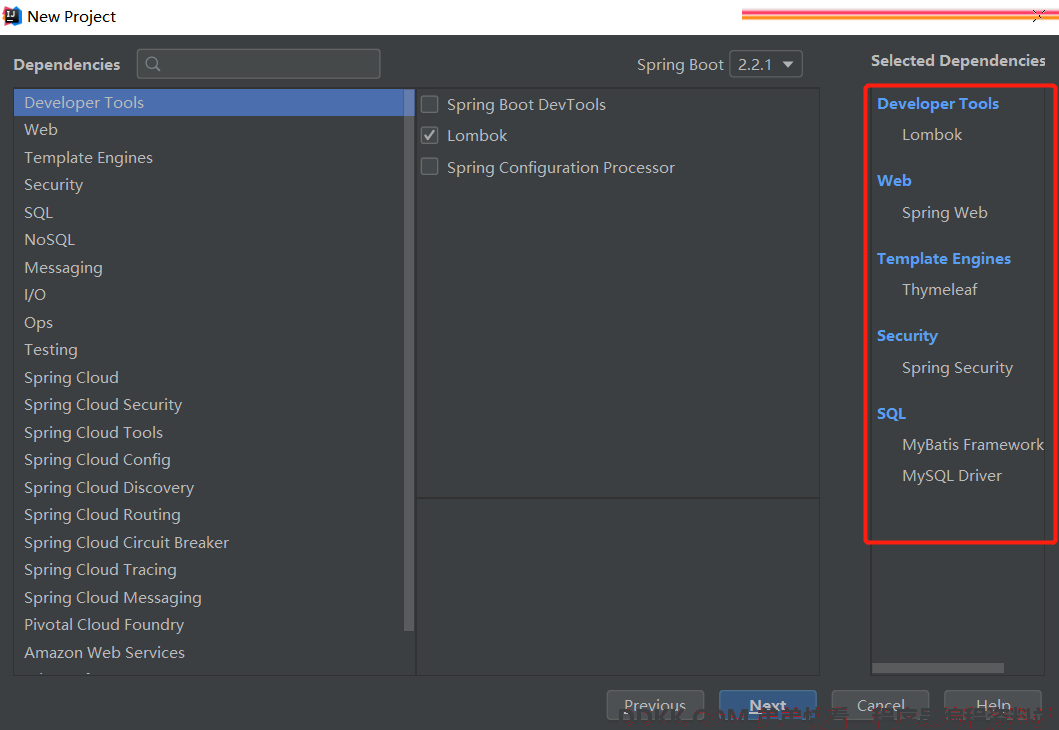Screen dimensions: 1059x730
Task: Click MyBatis Framework in Selected Dependencies
Action: 973,445
